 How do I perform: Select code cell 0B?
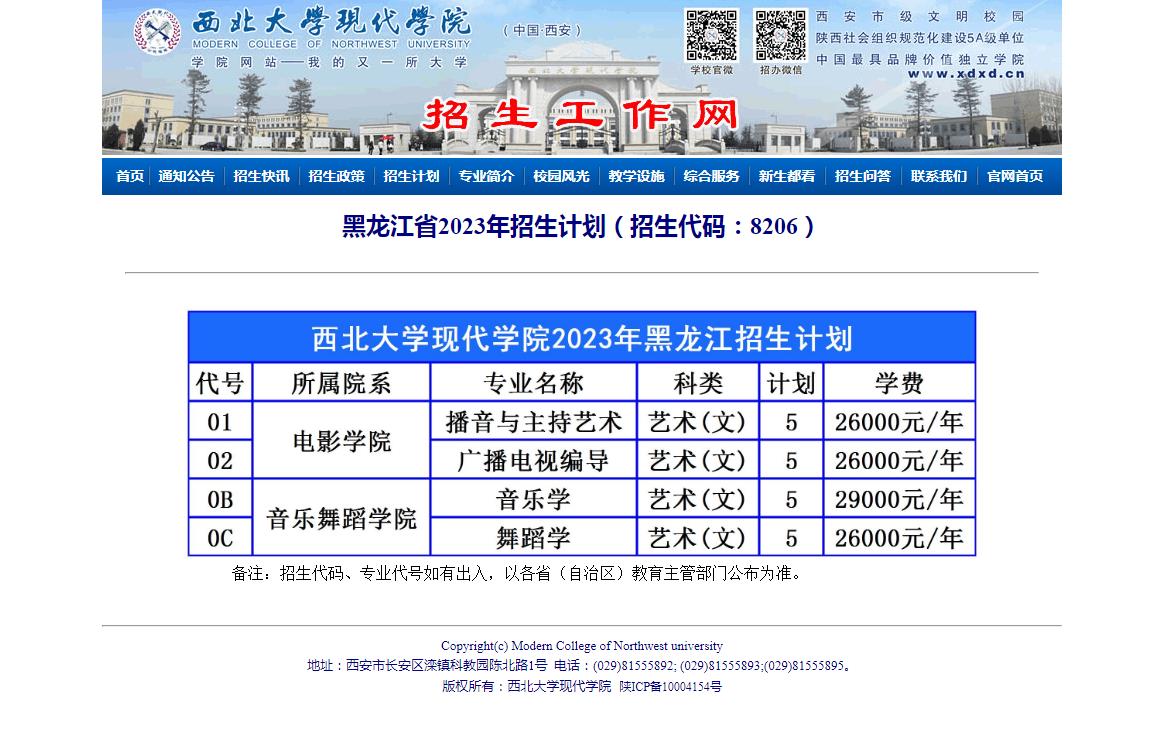click(220, 499)
